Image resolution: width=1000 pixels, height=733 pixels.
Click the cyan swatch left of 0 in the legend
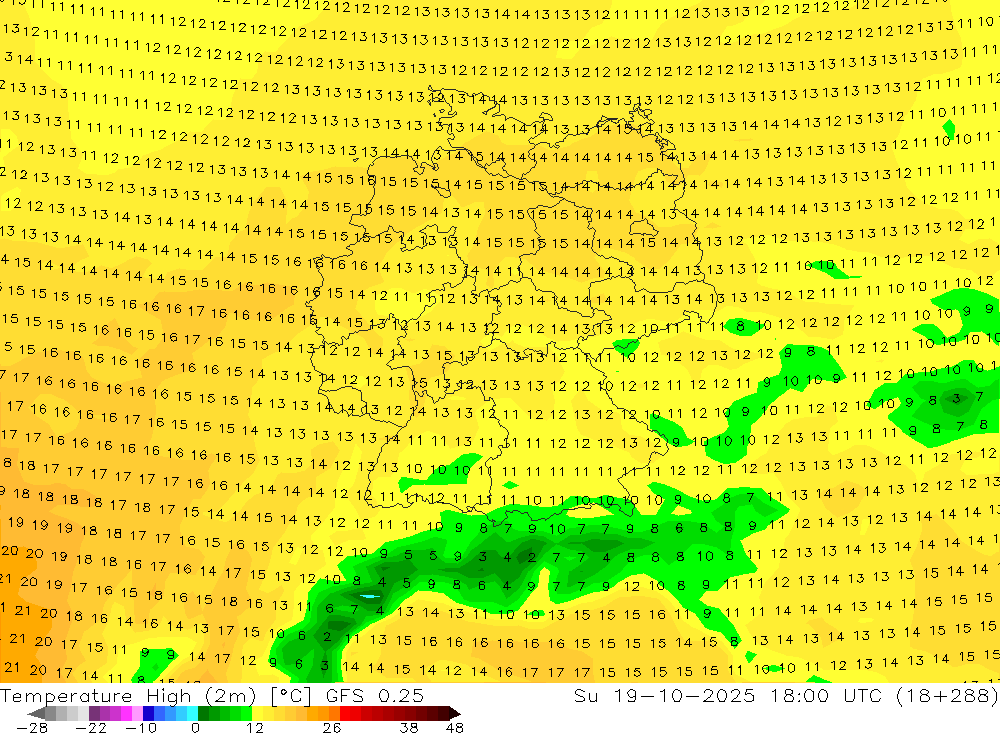(192, 713)
